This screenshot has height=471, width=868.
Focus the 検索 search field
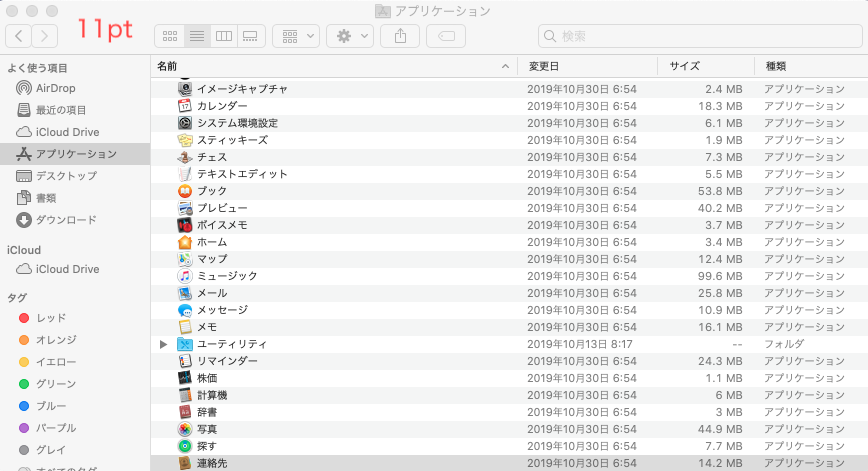click(700, 37)
